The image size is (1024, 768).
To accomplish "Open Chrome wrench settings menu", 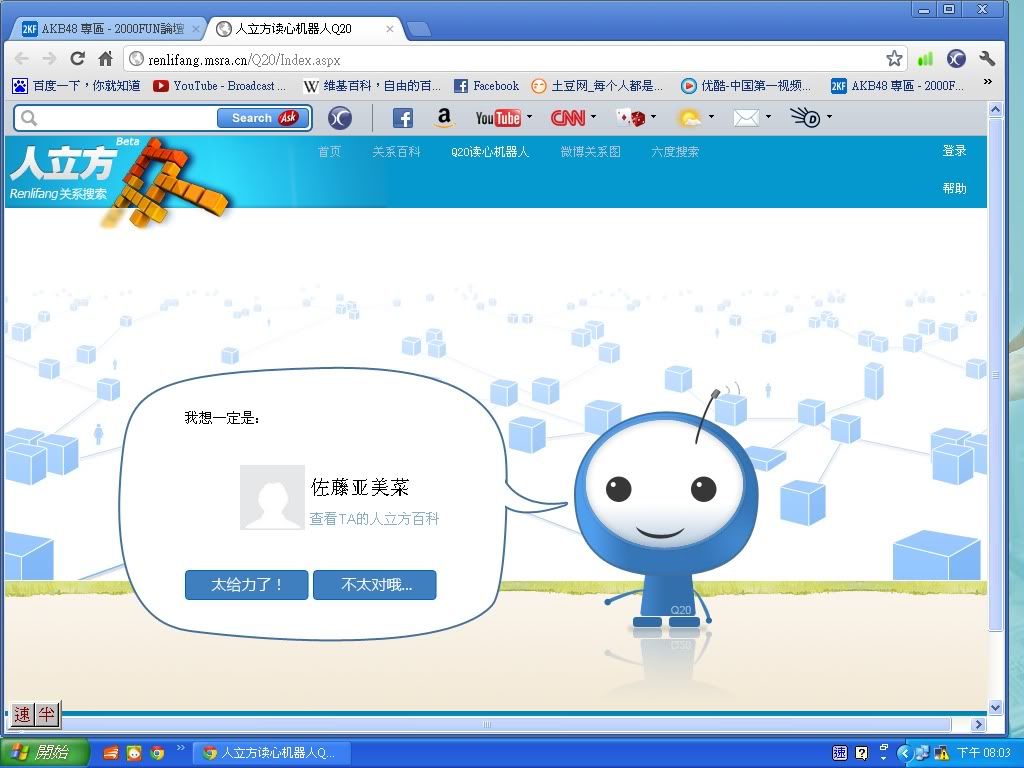I will (x=988, y=59).
